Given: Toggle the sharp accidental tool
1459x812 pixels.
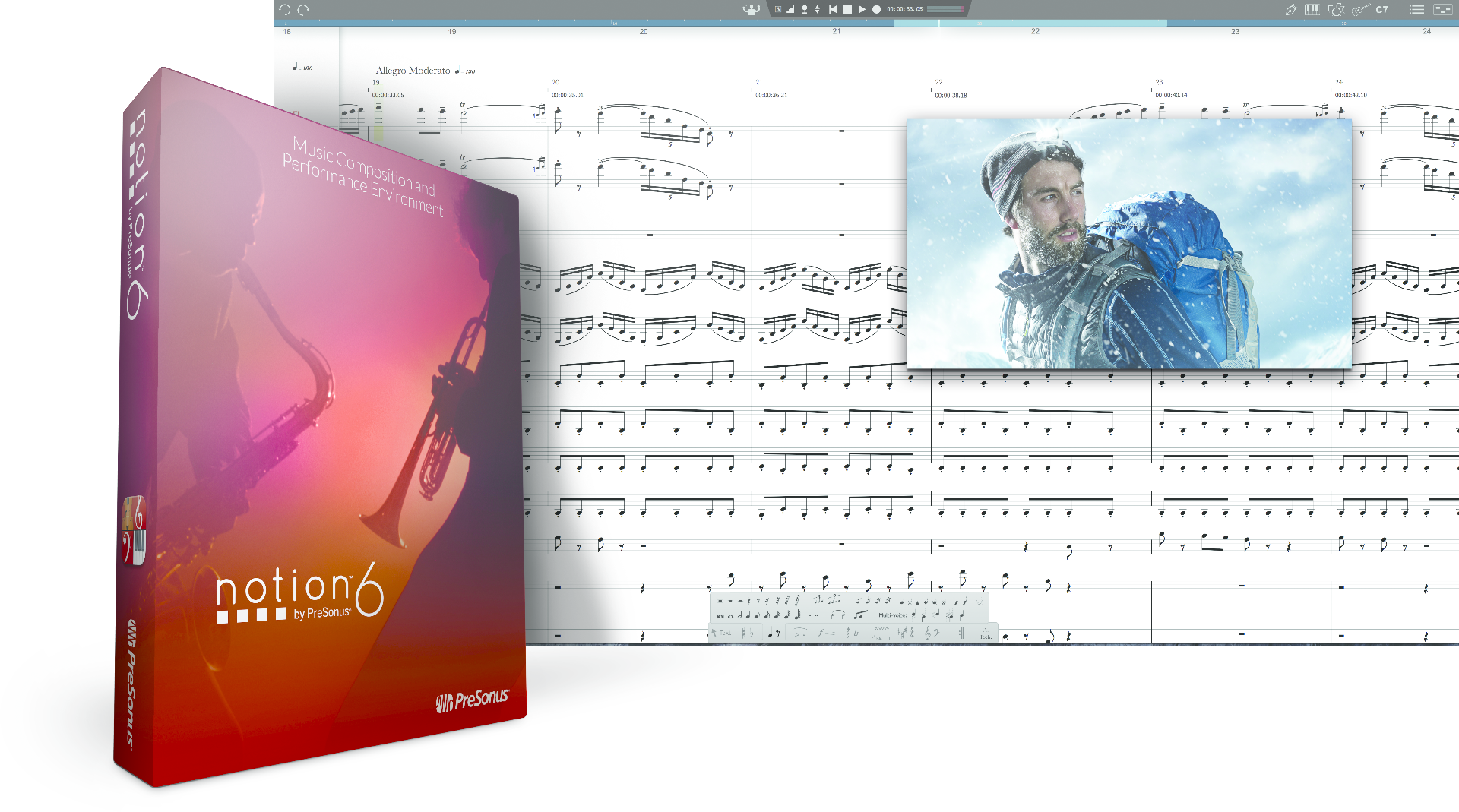Looking at the screenshot, I should tap(744, 632).
